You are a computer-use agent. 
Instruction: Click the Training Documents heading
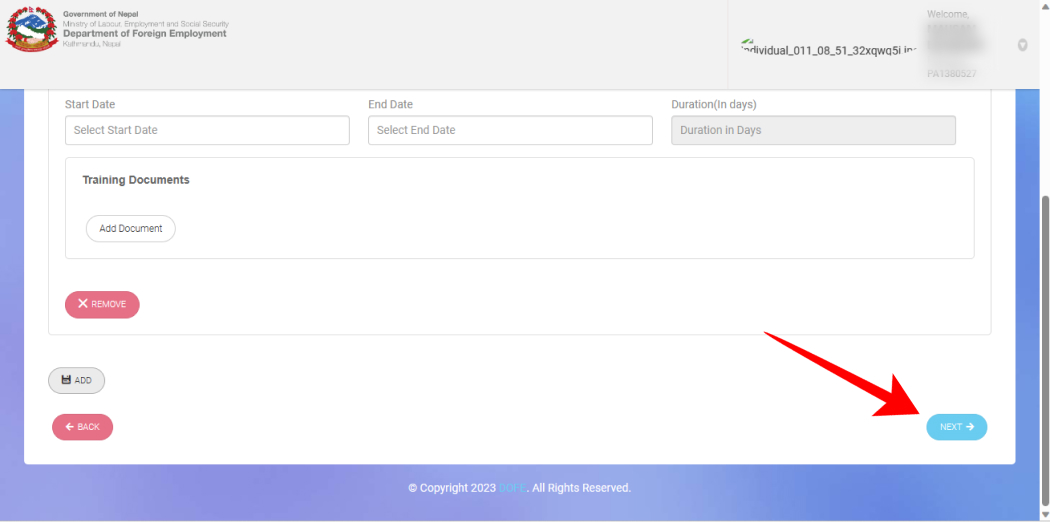point(136,180)
